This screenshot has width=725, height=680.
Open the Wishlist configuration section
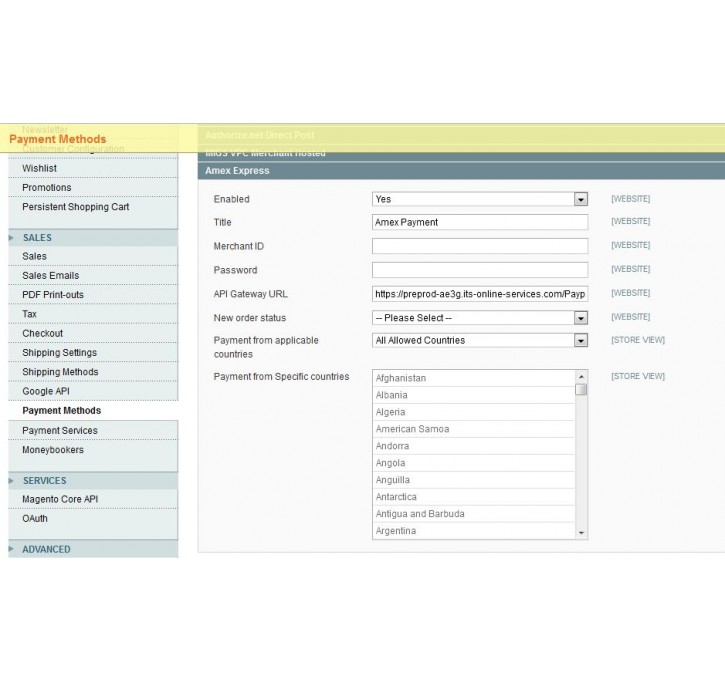point(92,168)
